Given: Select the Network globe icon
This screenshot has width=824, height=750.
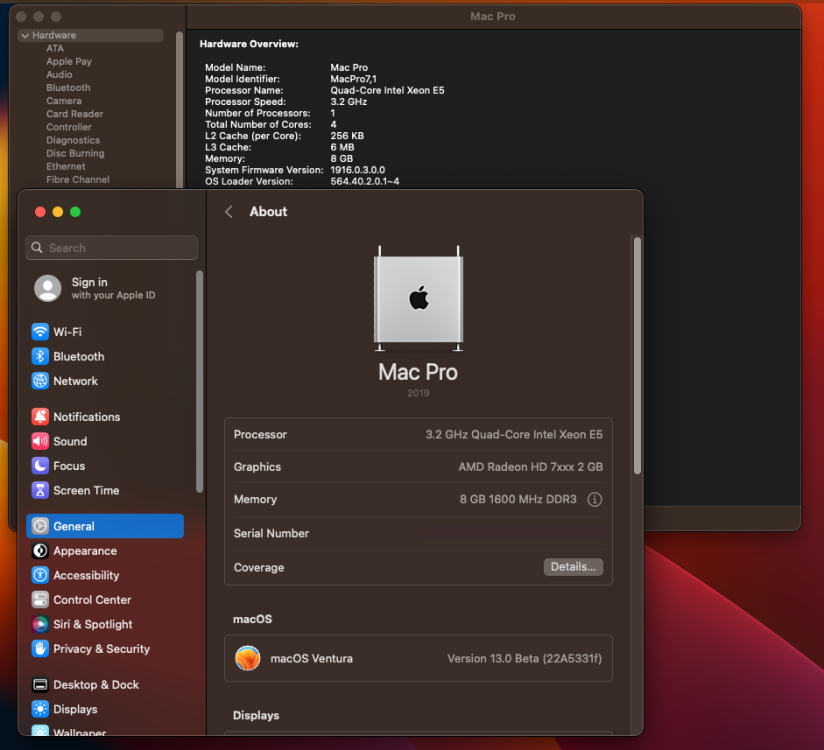Looking at the screenshot, I should pos(40,381).
